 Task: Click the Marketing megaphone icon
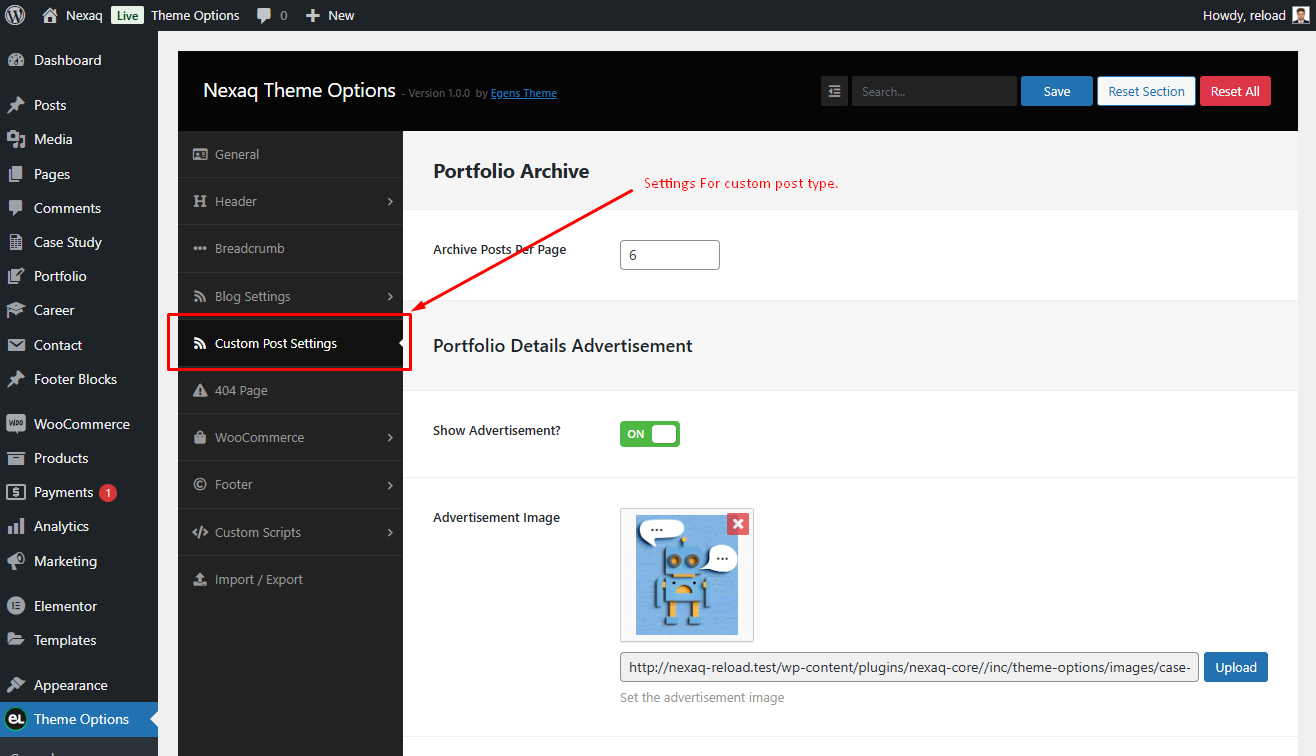click(x=16, y=561)
